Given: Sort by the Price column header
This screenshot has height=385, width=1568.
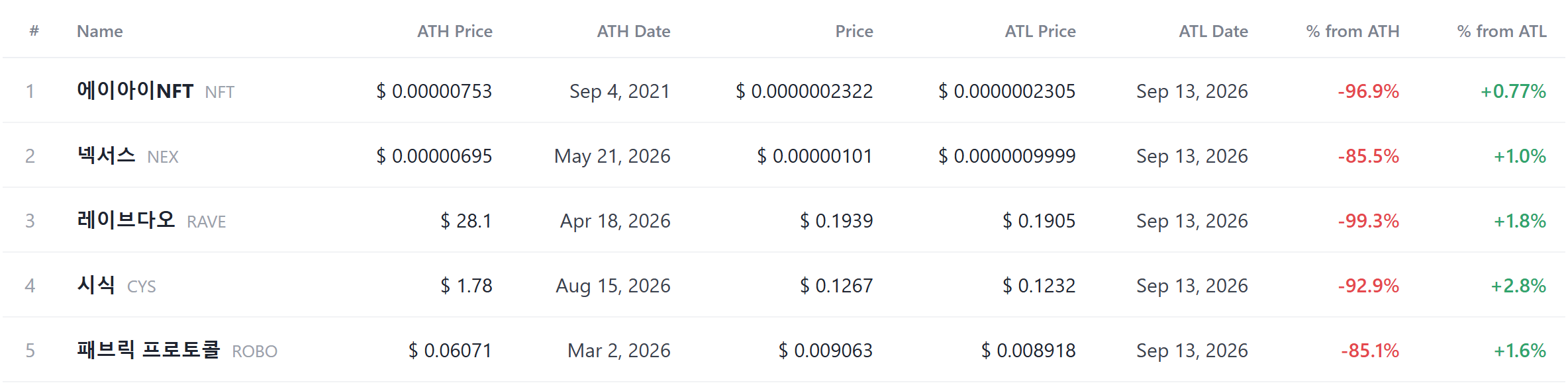Looking at the screenshot, I should [854, 31].
